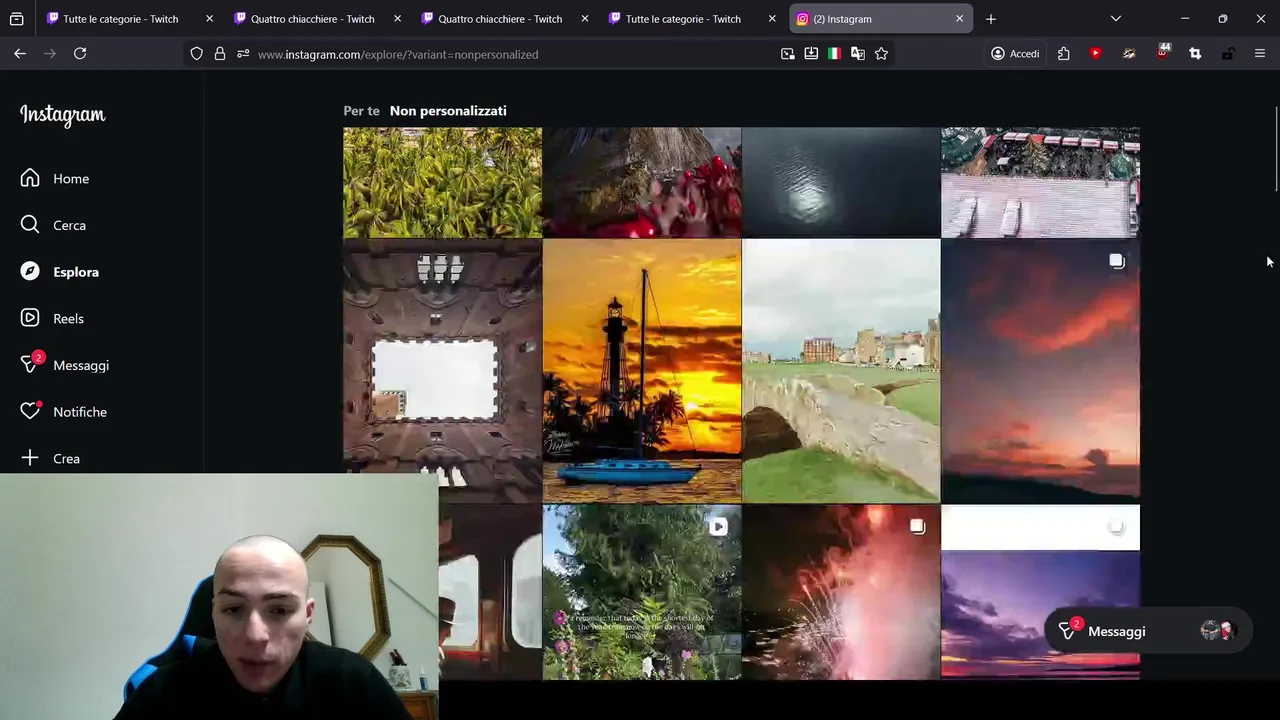Viewport: 1280px width, 720px height.
Task: Open the lighthouse sunset post
Action: 642,370
